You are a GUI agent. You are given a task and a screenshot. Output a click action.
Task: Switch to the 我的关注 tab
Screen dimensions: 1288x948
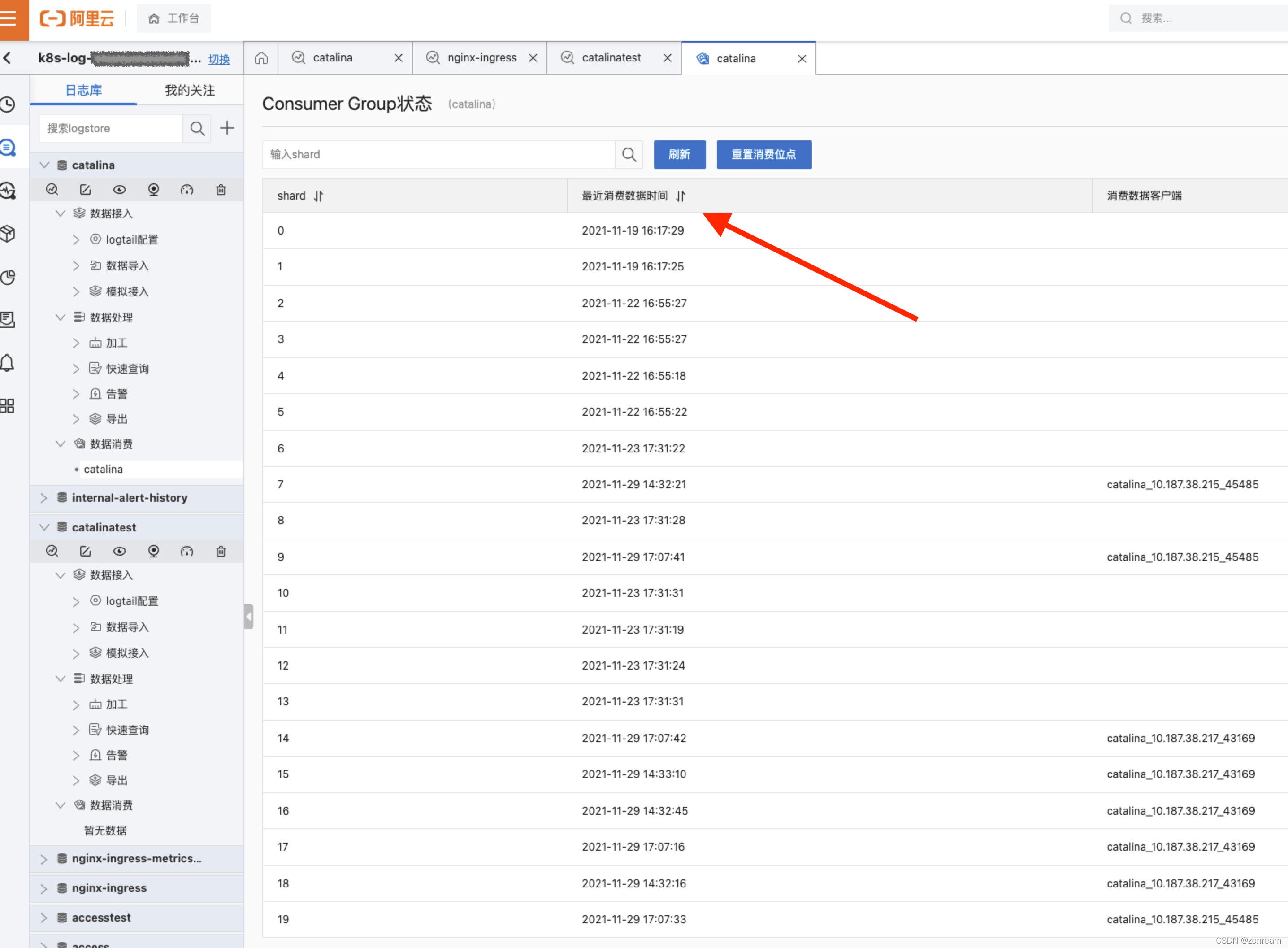(189, 90)
